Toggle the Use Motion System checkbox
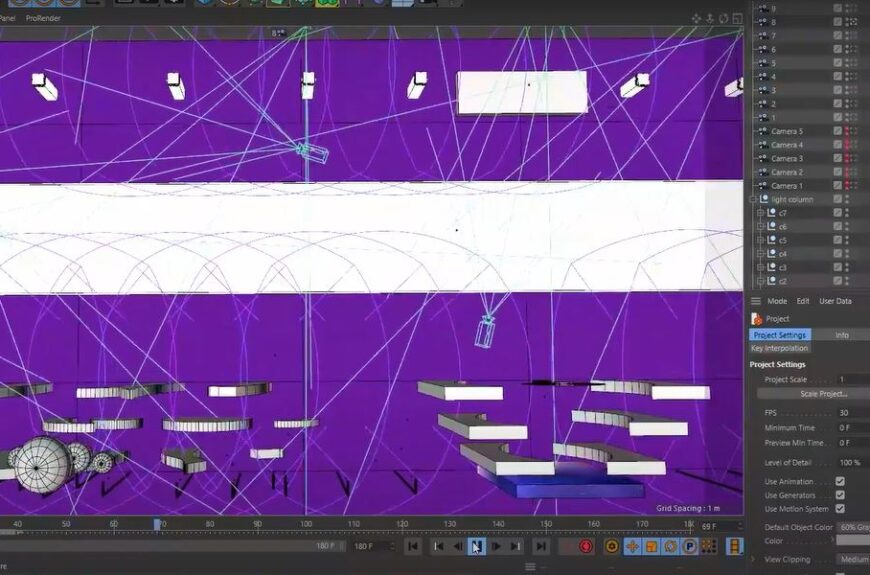 coord(840,509)
